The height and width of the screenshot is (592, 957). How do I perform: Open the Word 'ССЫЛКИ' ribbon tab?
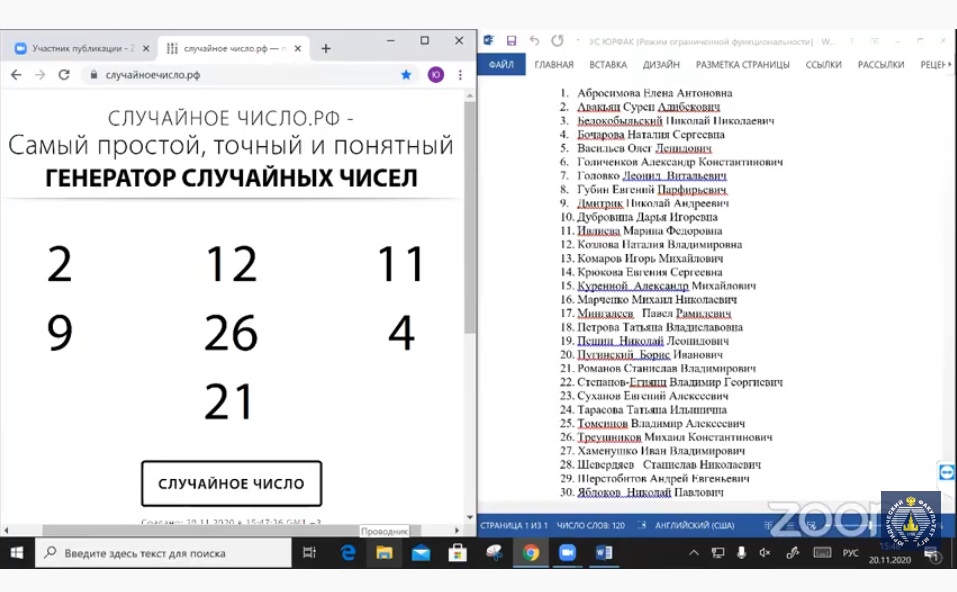823,65
